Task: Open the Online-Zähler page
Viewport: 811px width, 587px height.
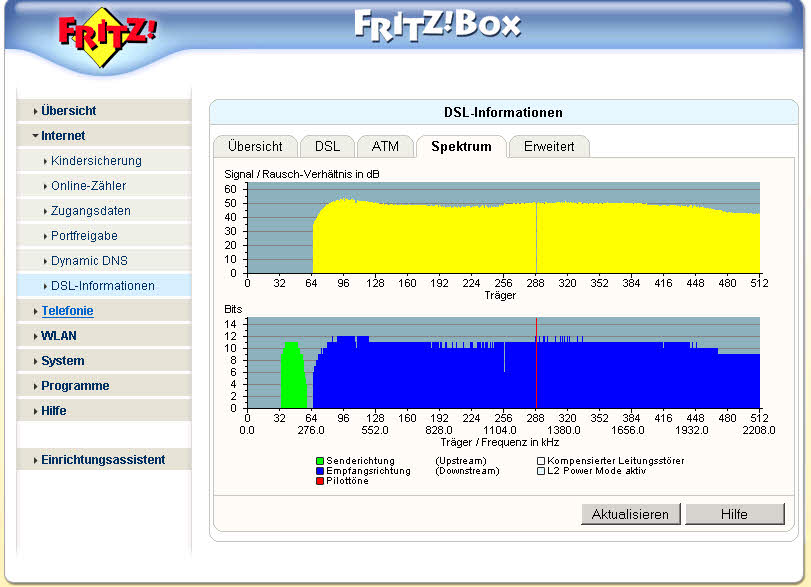Action: (x=104, y=186)
